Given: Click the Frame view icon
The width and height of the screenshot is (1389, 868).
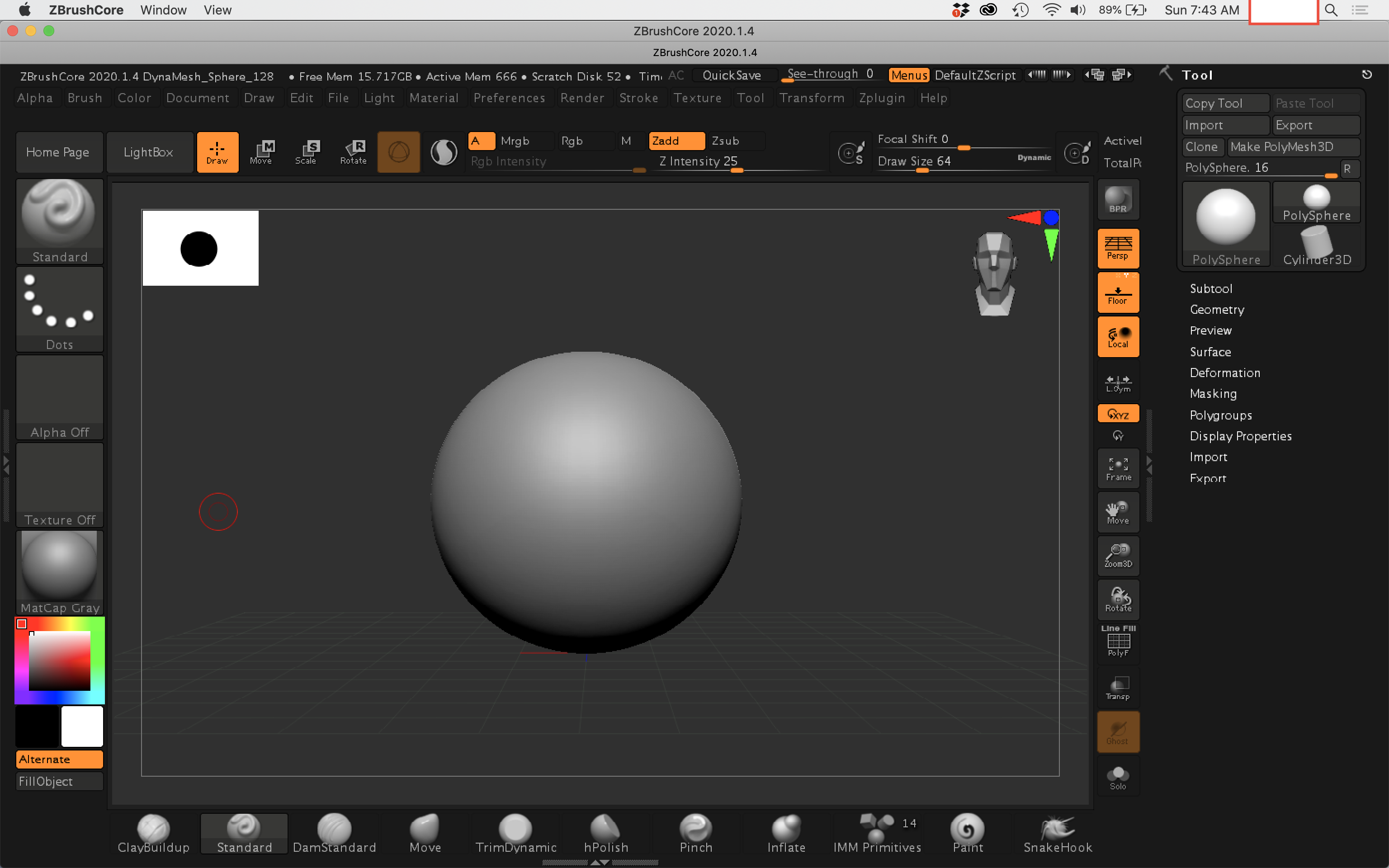Looking at the screenshot, I should [x=1118, y=469].
